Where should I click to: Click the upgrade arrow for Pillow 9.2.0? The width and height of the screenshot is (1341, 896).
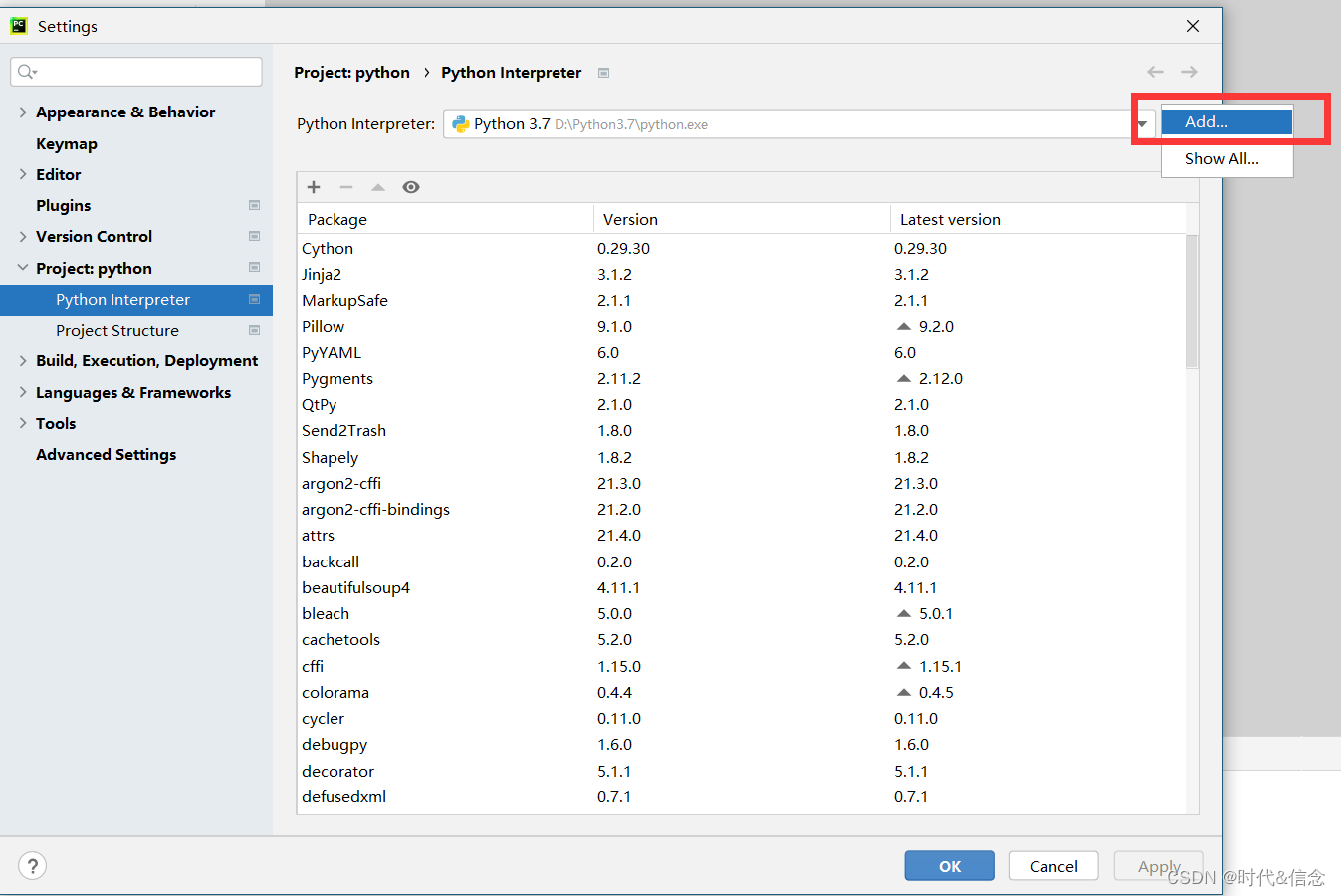(x=904, y=326)
